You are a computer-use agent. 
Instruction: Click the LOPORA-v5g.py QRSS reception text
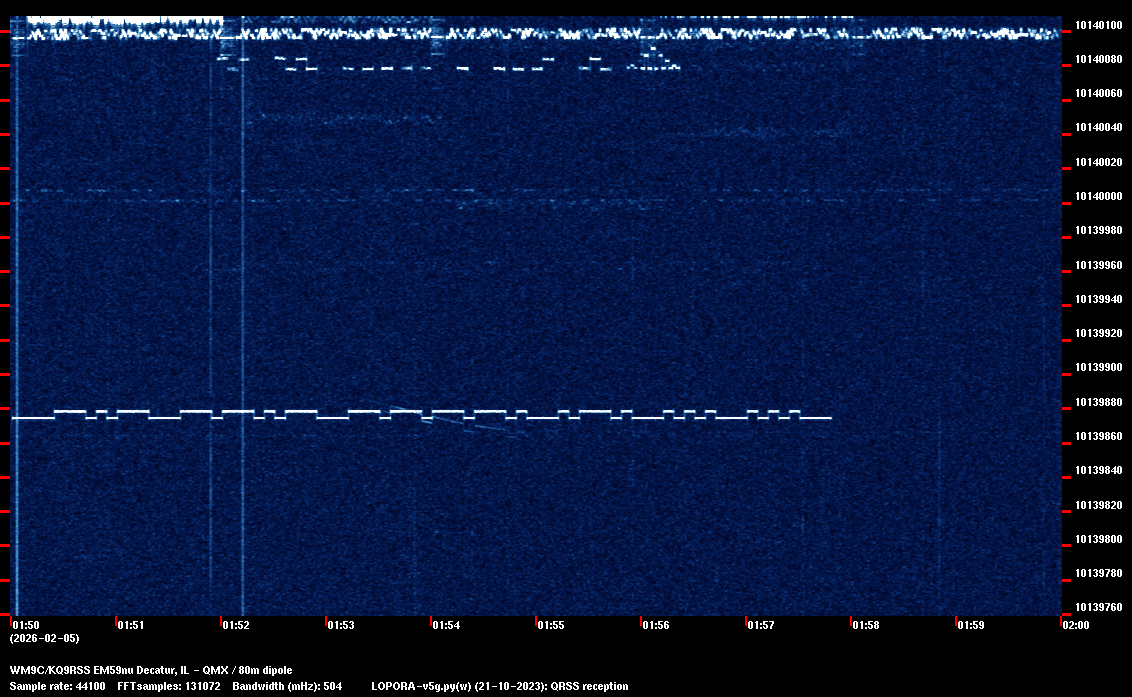[x=499, y=686]
